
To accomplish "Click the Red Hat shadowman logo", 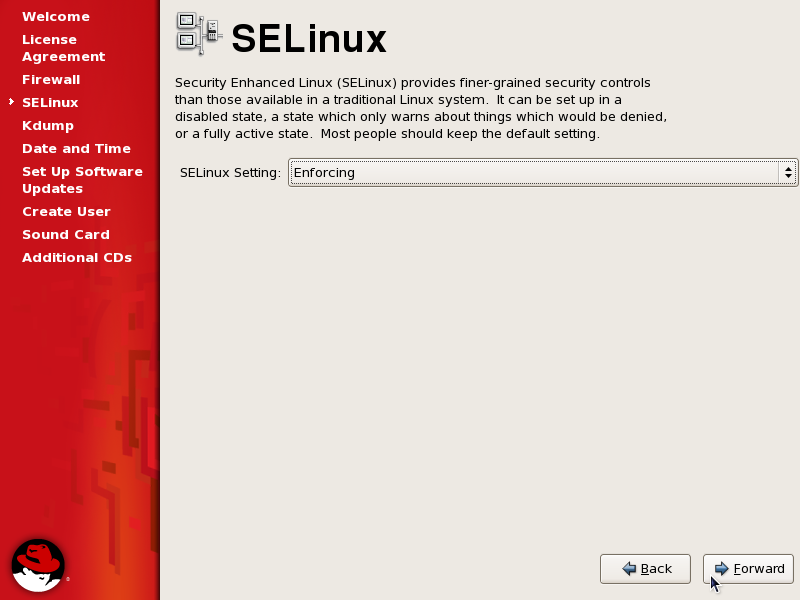I will coord(38,565).
